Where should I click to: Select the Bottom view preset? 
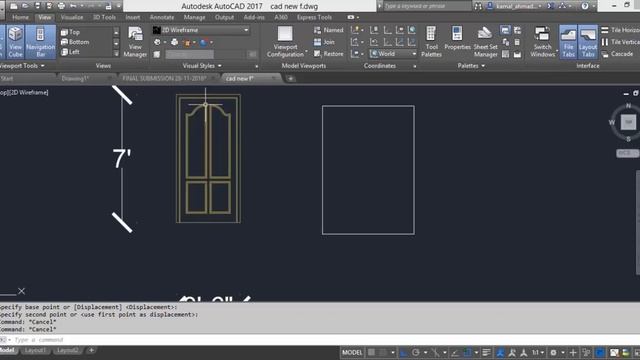pyautogui.click(x=75, y=42)
